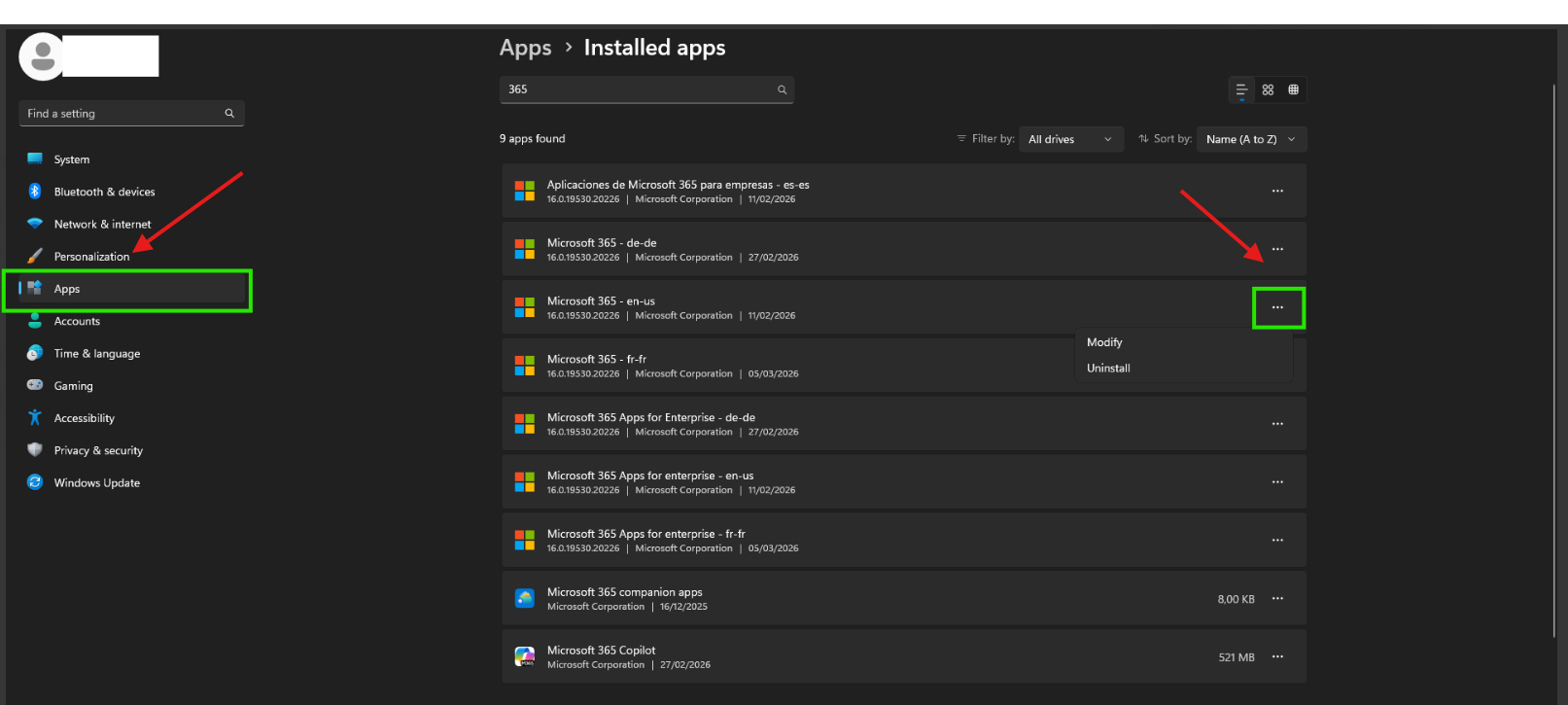
Task: Open the Sort by Name dropdown
Action: tap(1252, 139)
